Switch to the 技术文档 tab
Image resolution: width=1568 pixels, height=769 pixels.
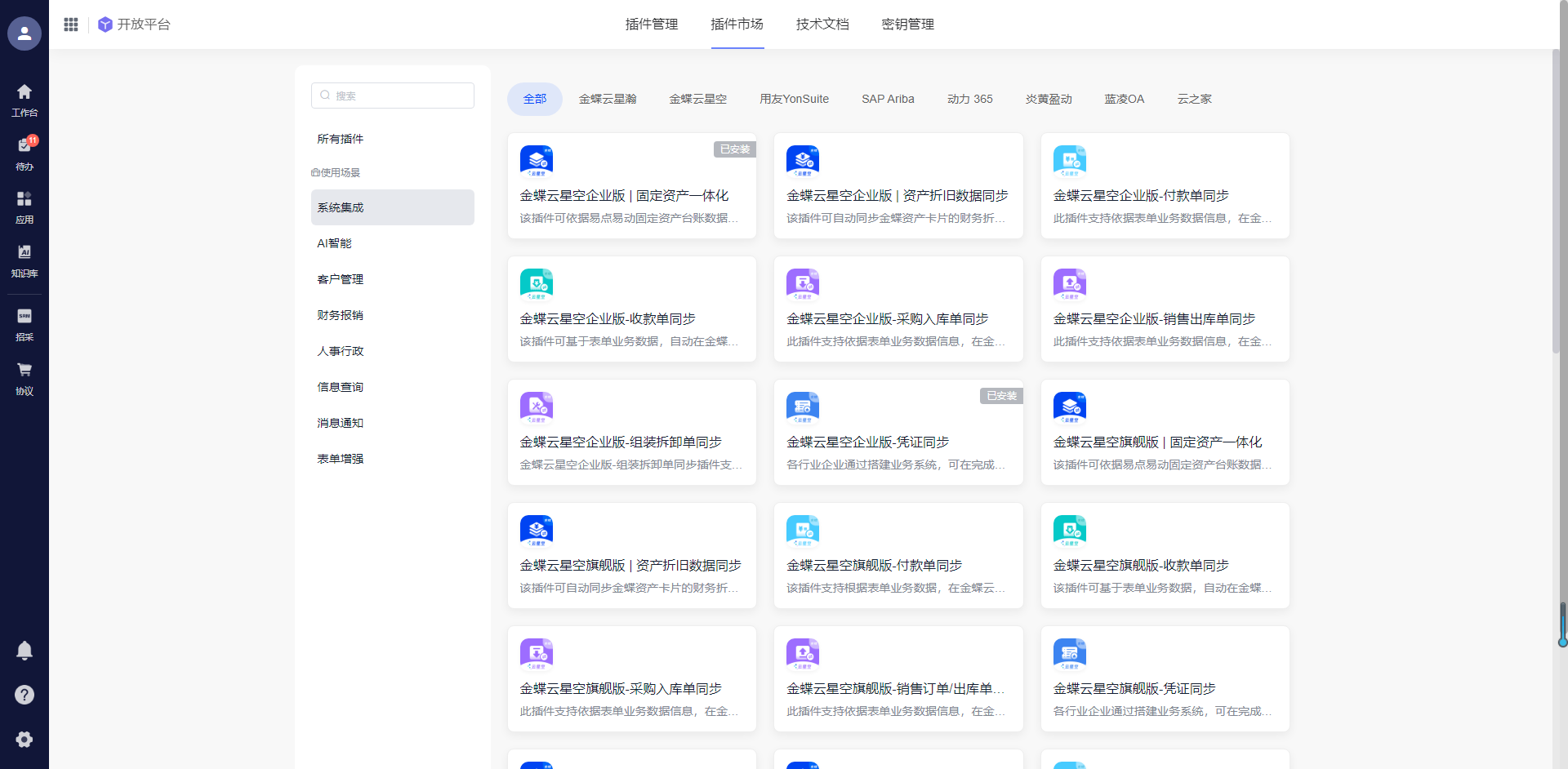(x=822, y=24)
